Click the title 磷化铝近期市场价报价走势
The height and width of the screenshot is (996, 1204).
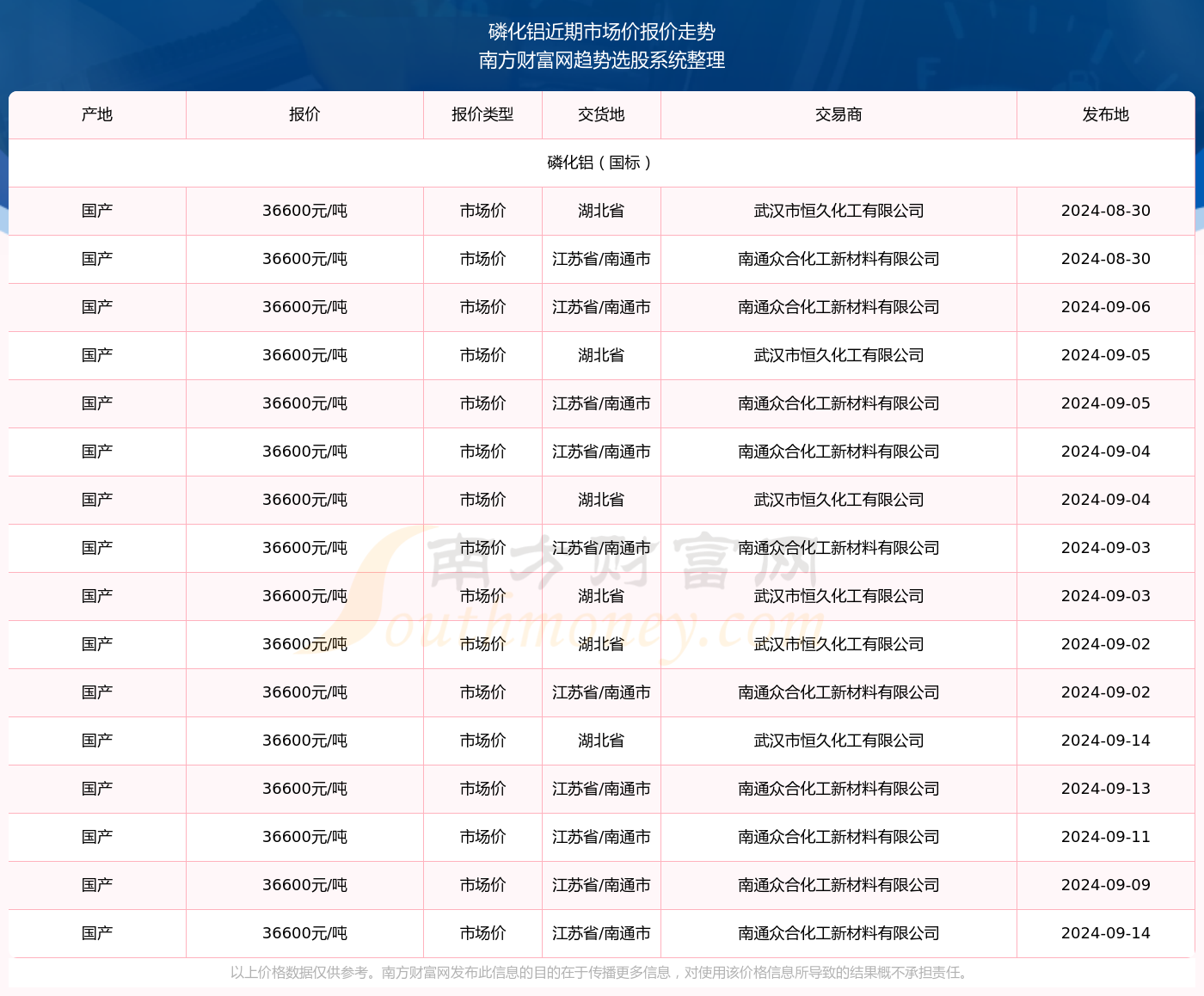coord(602,32)
